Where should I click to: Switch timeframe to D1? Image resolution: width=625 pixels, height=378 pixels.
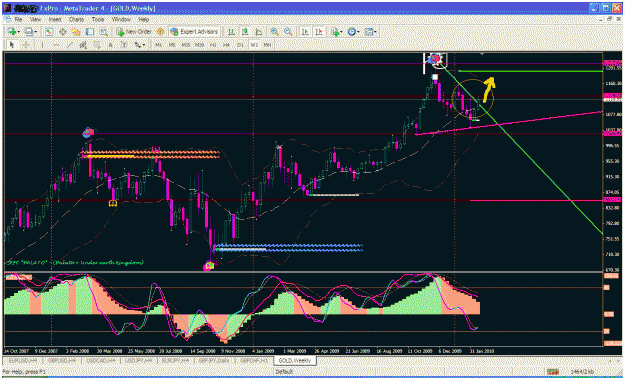[x=240, y=45]
